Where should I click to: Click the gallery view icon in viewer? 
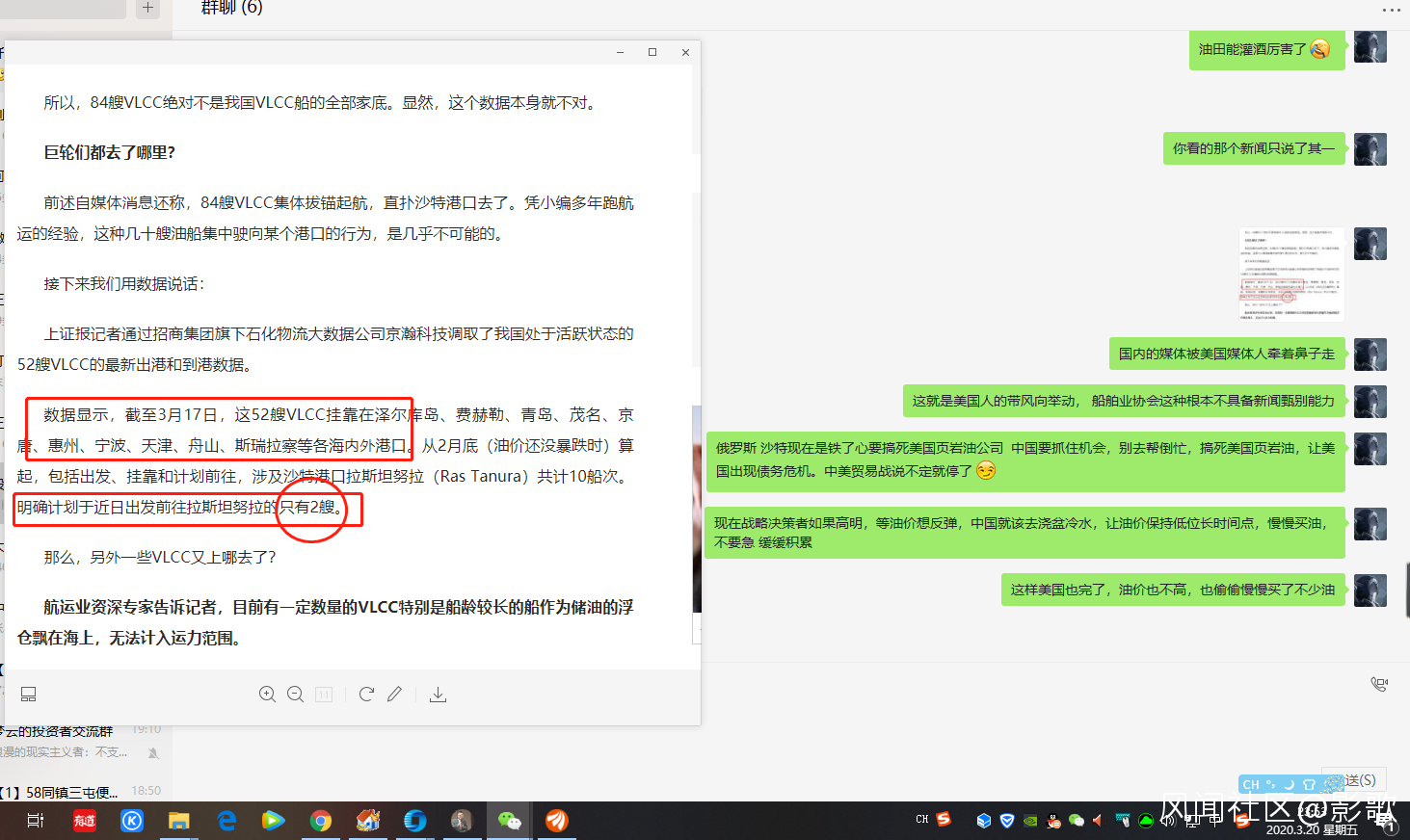[29, 695]
